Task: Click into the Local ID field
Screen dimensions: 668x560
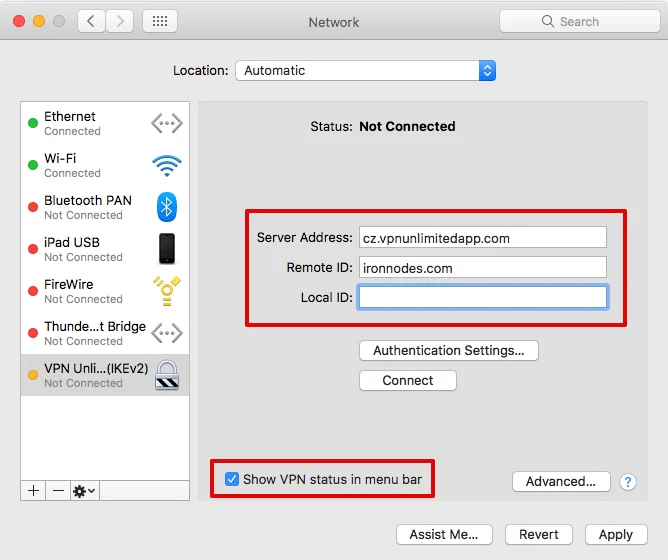Action: [482, 297]
